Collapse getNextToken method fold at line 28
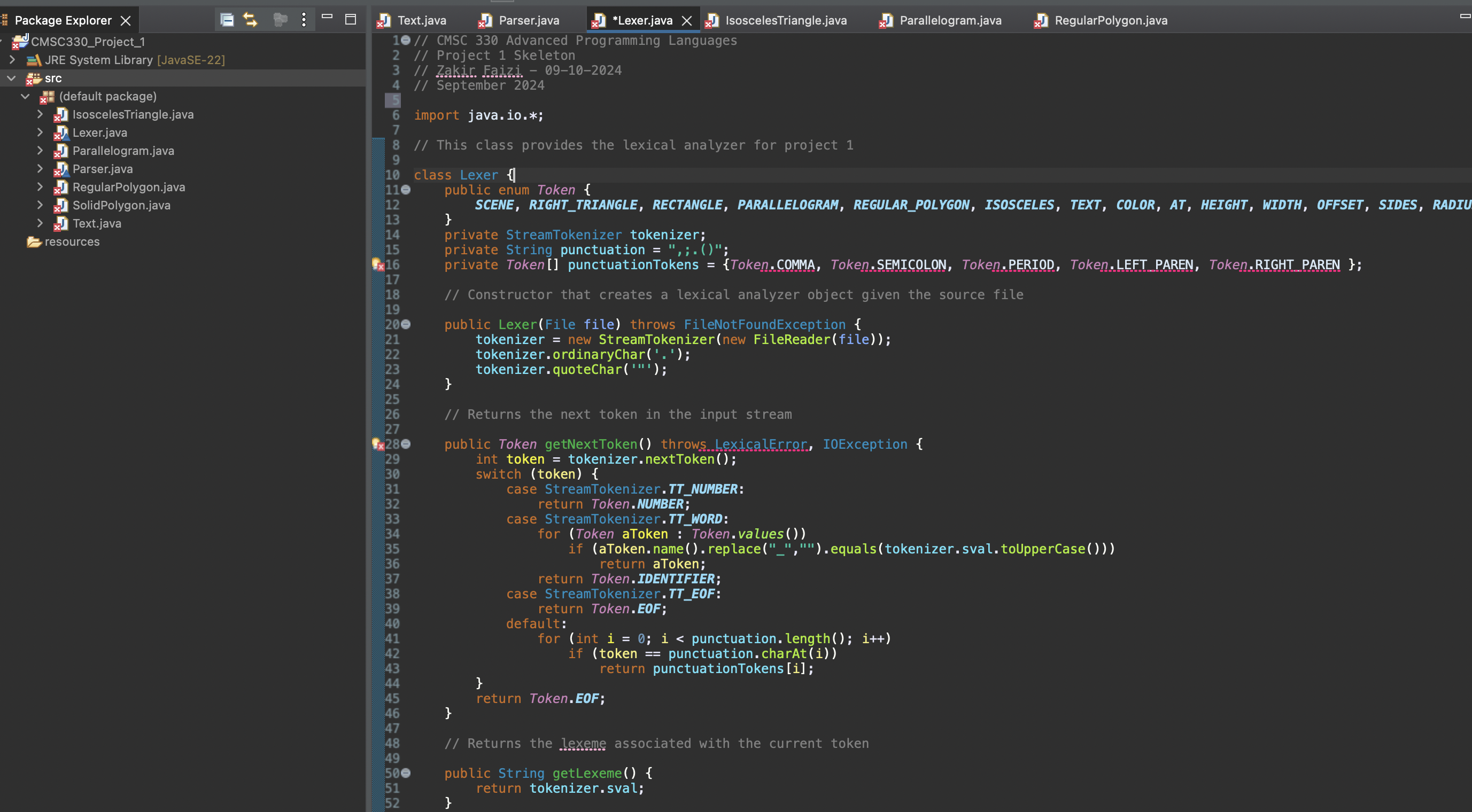Screen dimensions: 1472x812 406,444
